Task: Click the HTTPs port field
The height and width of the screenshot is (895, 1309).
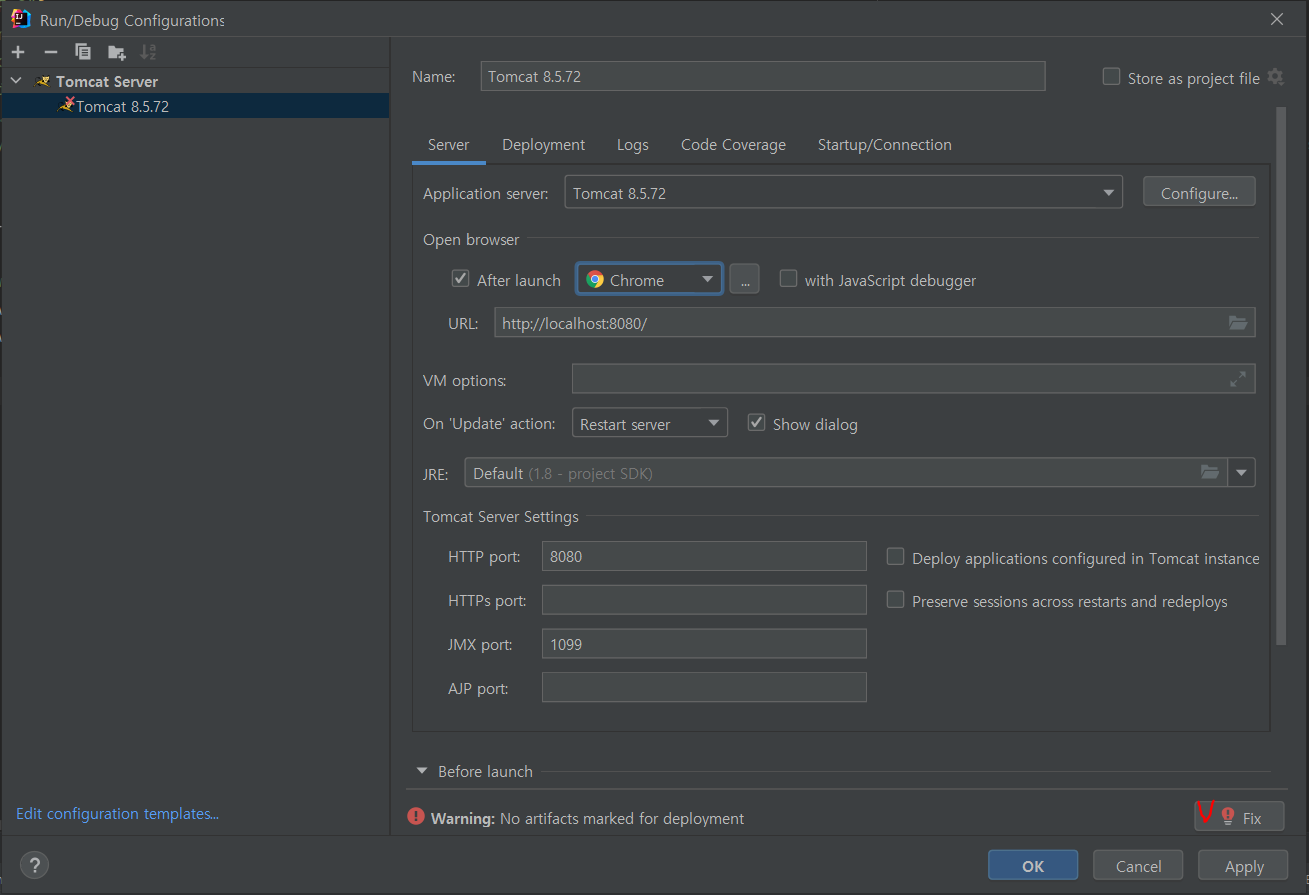Action: (704, 600)
